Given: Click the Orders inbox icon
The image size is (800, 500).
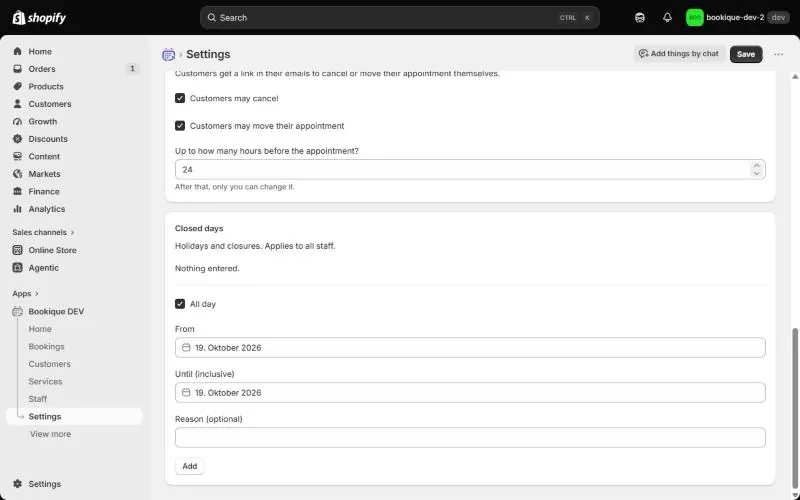Looking at the screenshot, I should (18, 69).
